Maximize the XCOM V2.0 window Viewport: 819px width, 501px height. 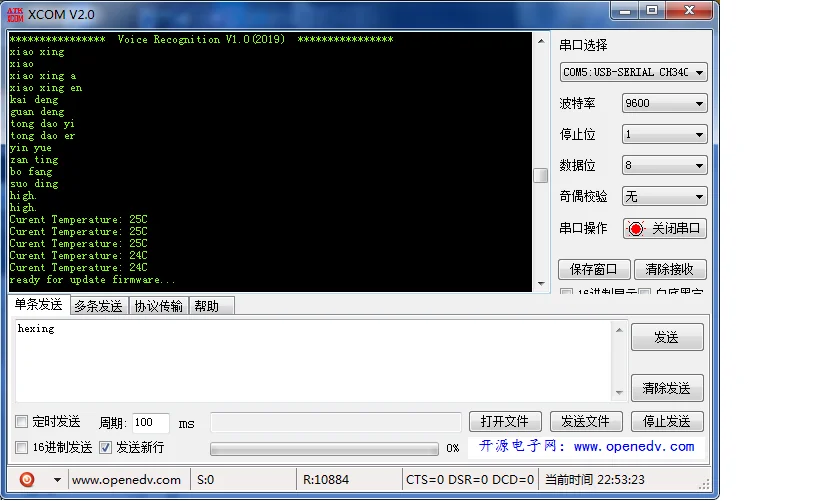click(x=652, y=11)
